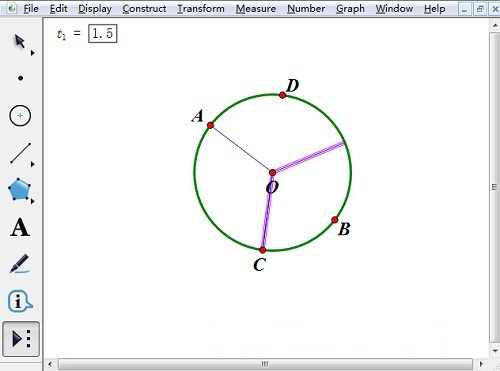Click the horizontal scrollbar thumb
500x371 pixels.
click(265, 364)
